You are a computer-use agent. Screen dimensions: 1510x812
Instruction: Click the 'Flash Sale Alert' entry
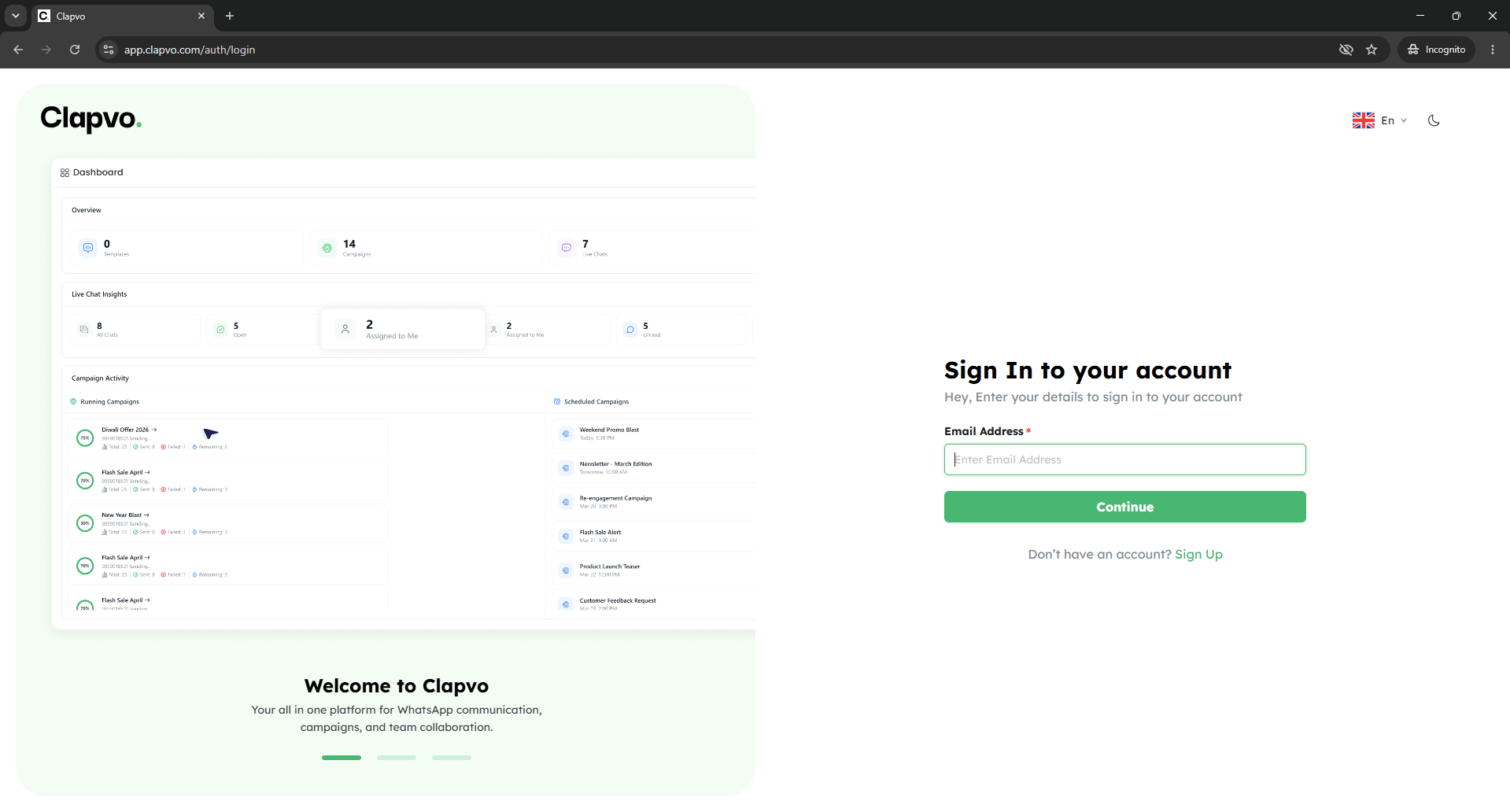[600, 532]
